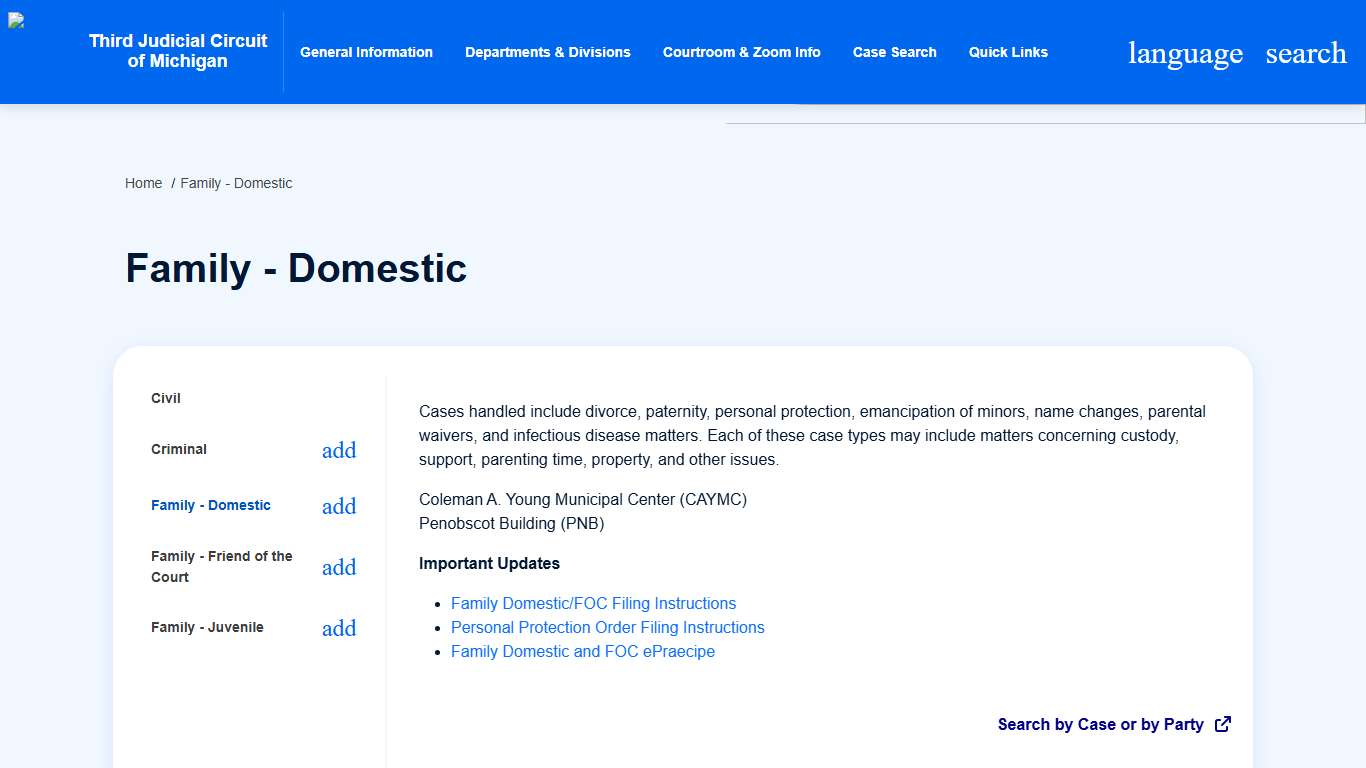The width and height of the screenshot is (1366, 768).
Task: Expand the Criminal sidebar section
Action: click(x=339, y=450)
